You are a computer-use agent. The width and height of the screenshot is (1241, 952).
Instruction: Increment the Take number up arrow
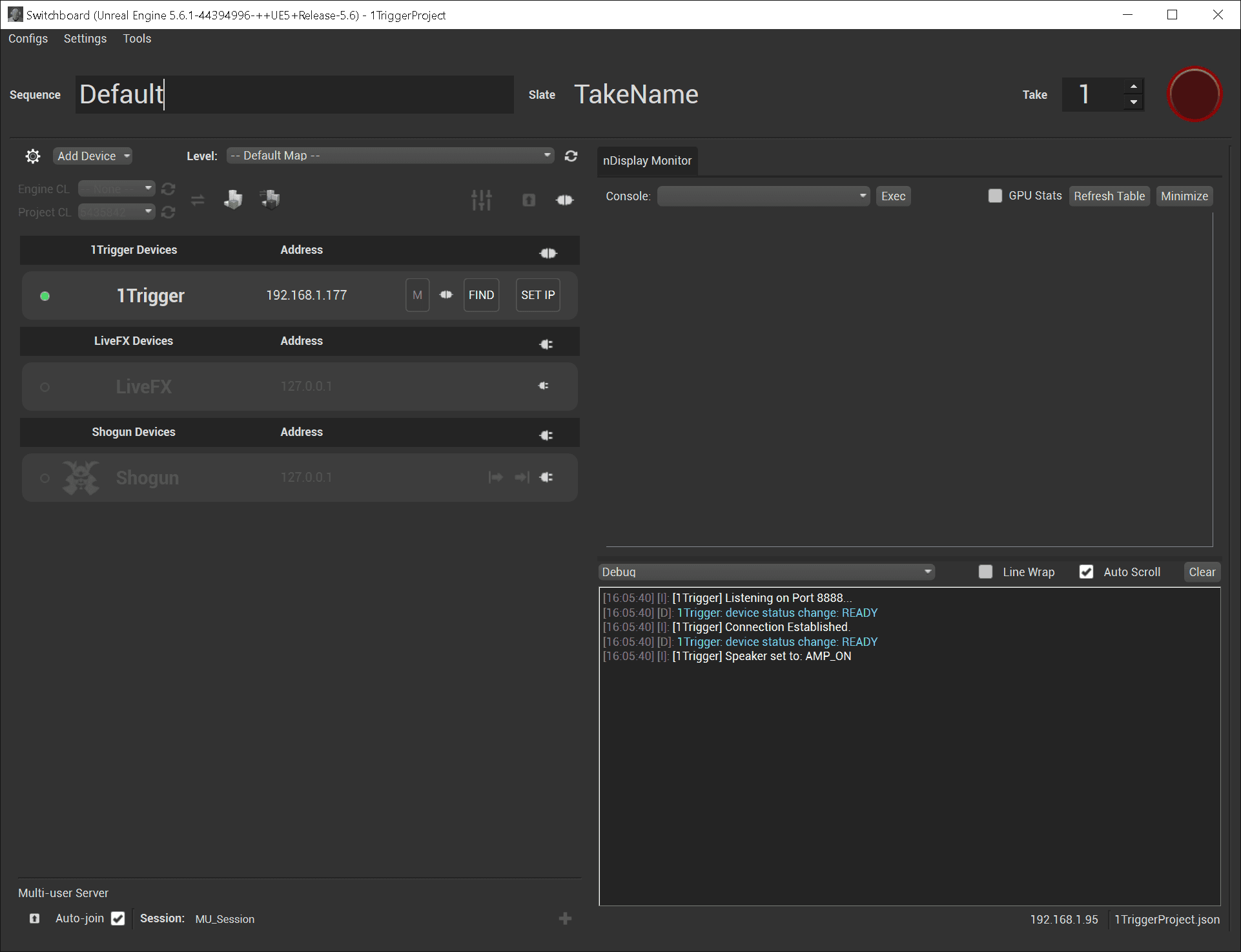click(1134, 87)
